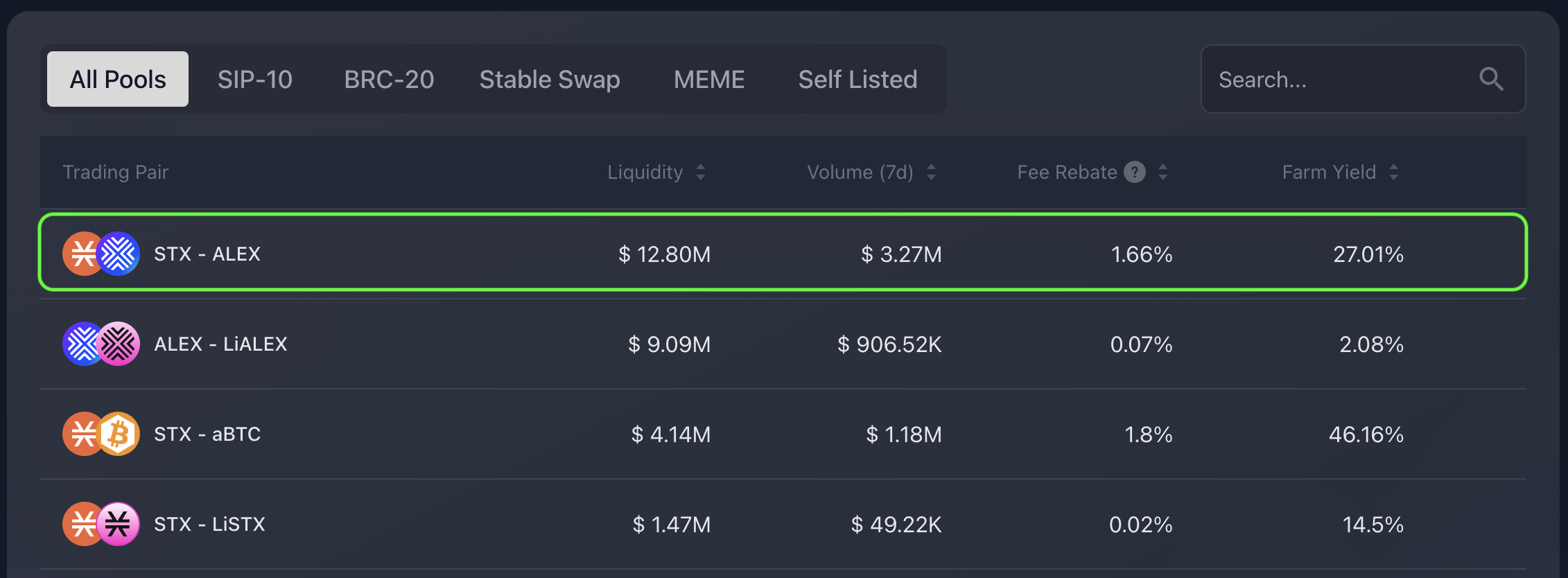
Task: Sort pools by Liquidity arrows
Action: (x=701, y=172)
